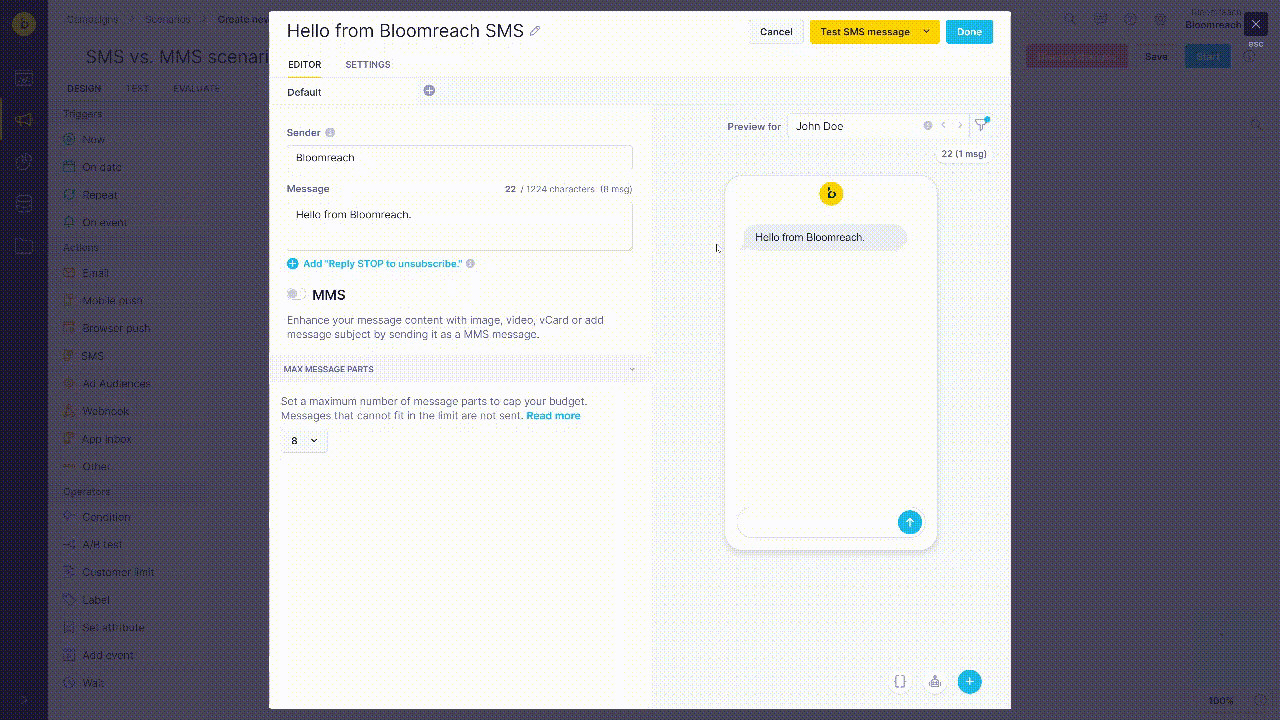This screenshot has width=1280, height=720.
Task: Edit the SMS title with pencil icon
Action: click(535, 31)
